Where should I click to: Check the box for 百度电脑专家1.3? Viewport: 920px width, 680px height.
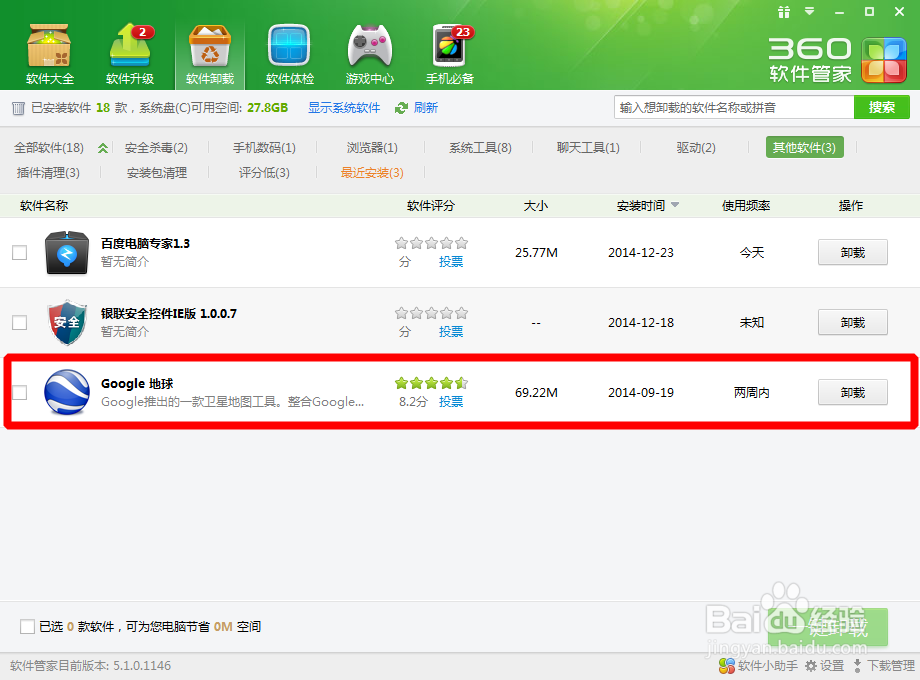(19, 252)
